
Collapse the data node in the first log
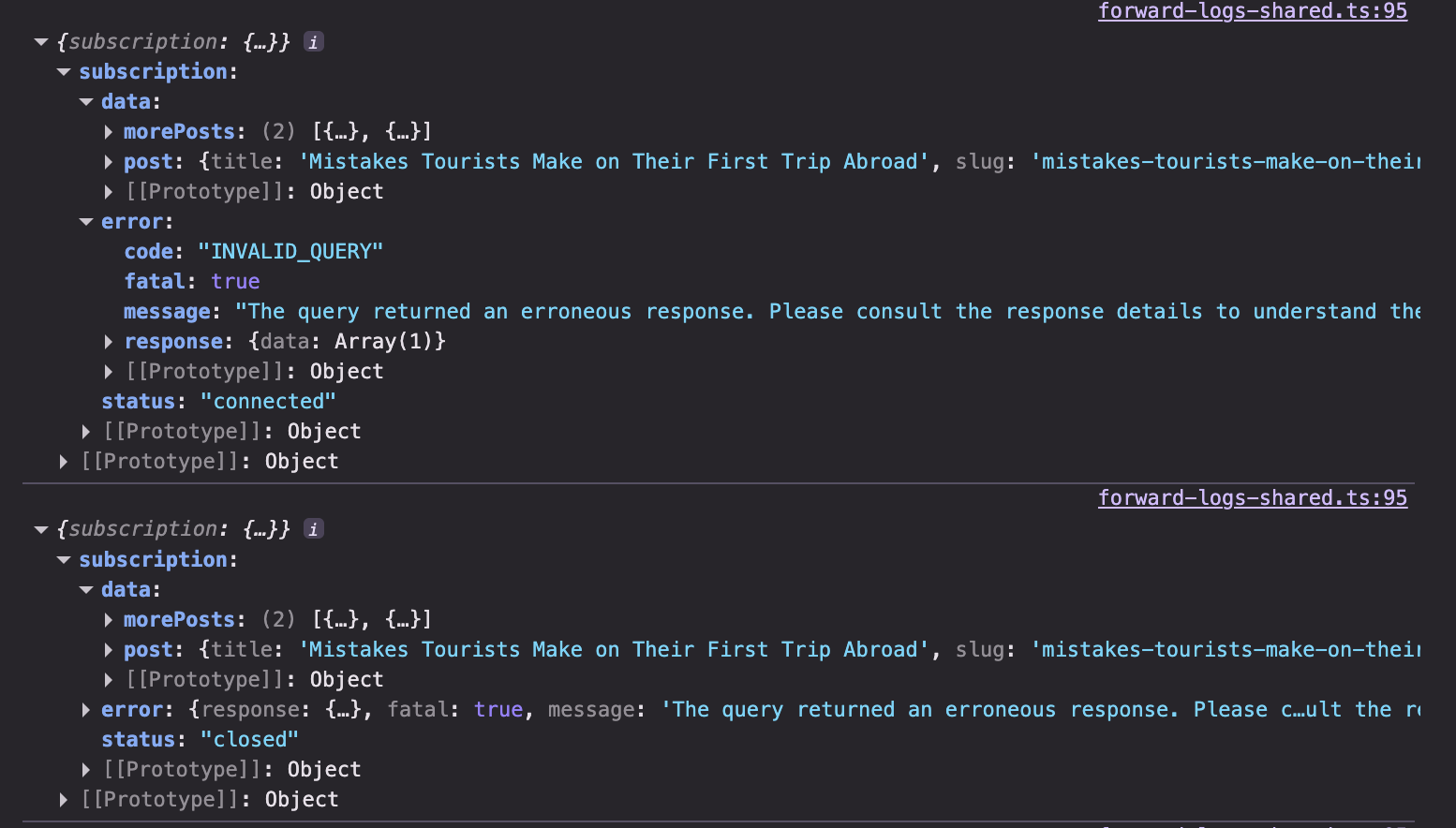(x=86, y=102)
